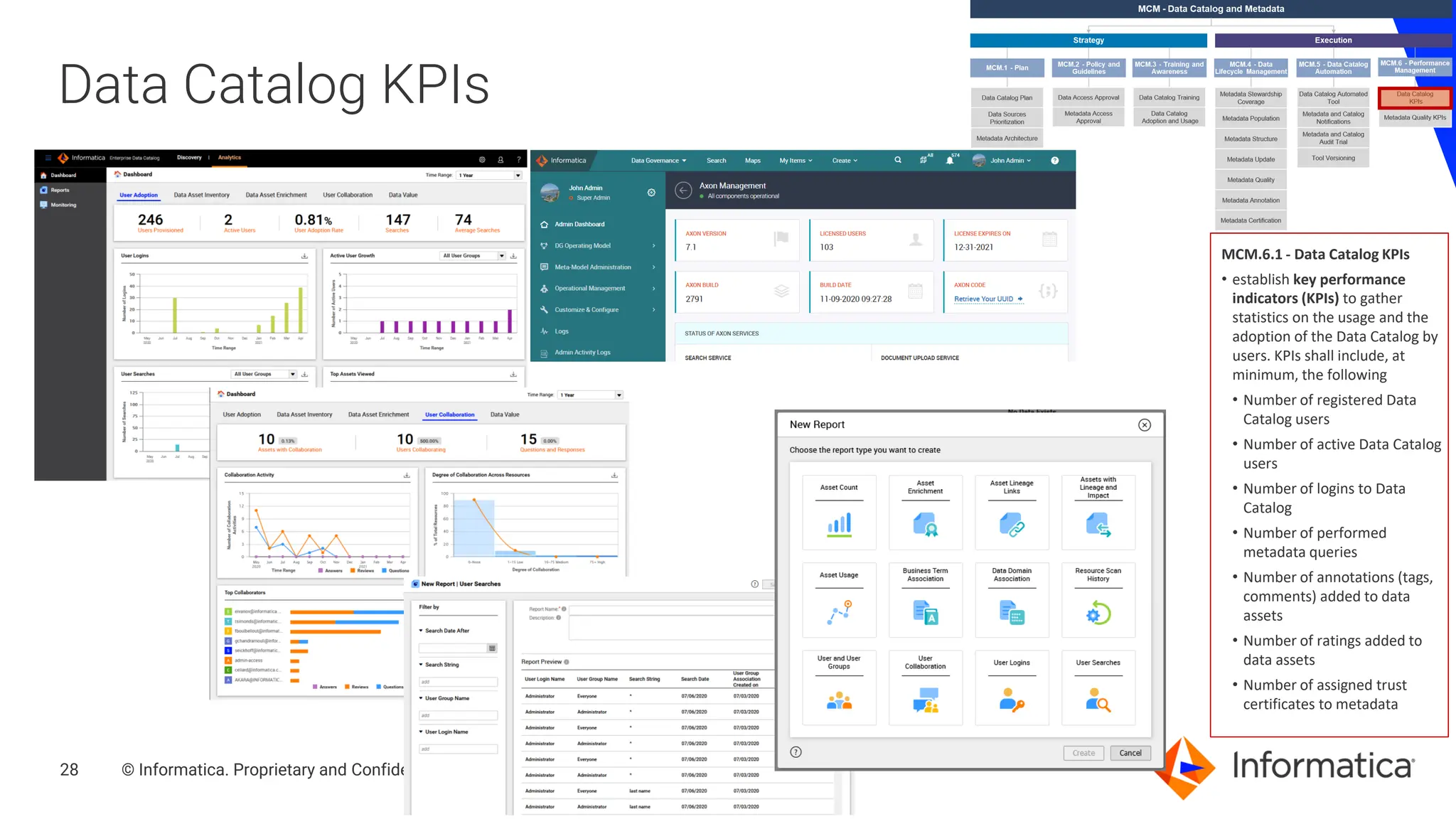This screenshot has height=819, width=1456.
Task: Choose User Collaboration report type card
Action: coord(926,687)
